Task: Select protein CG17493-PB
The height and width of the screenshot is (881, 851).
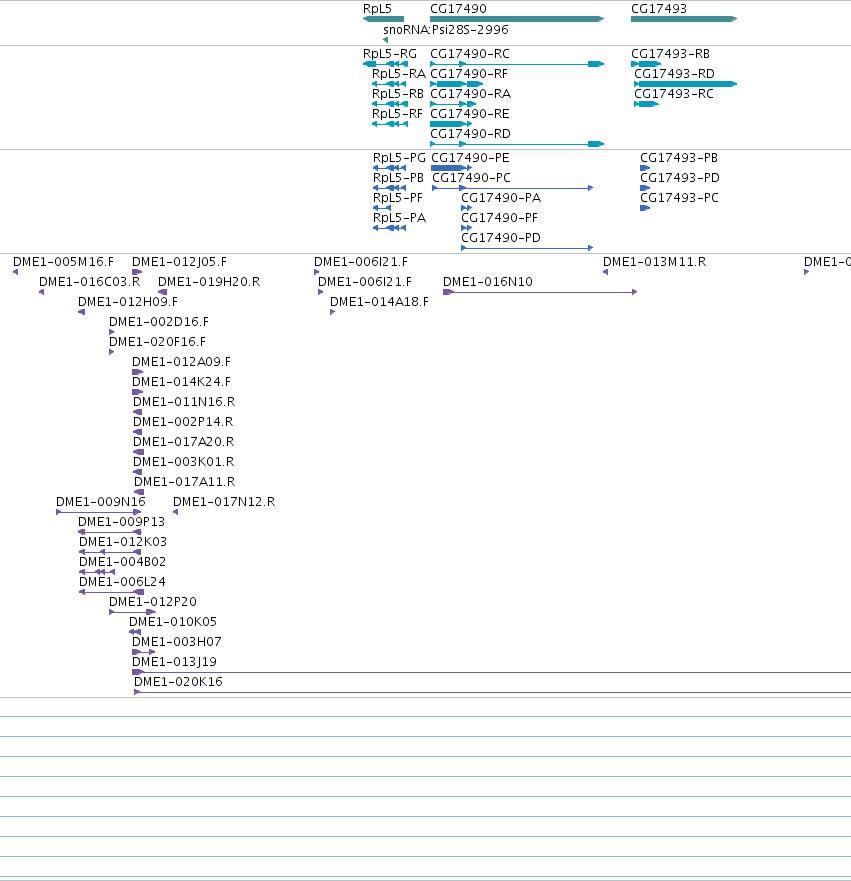Action: pos(645,168)
